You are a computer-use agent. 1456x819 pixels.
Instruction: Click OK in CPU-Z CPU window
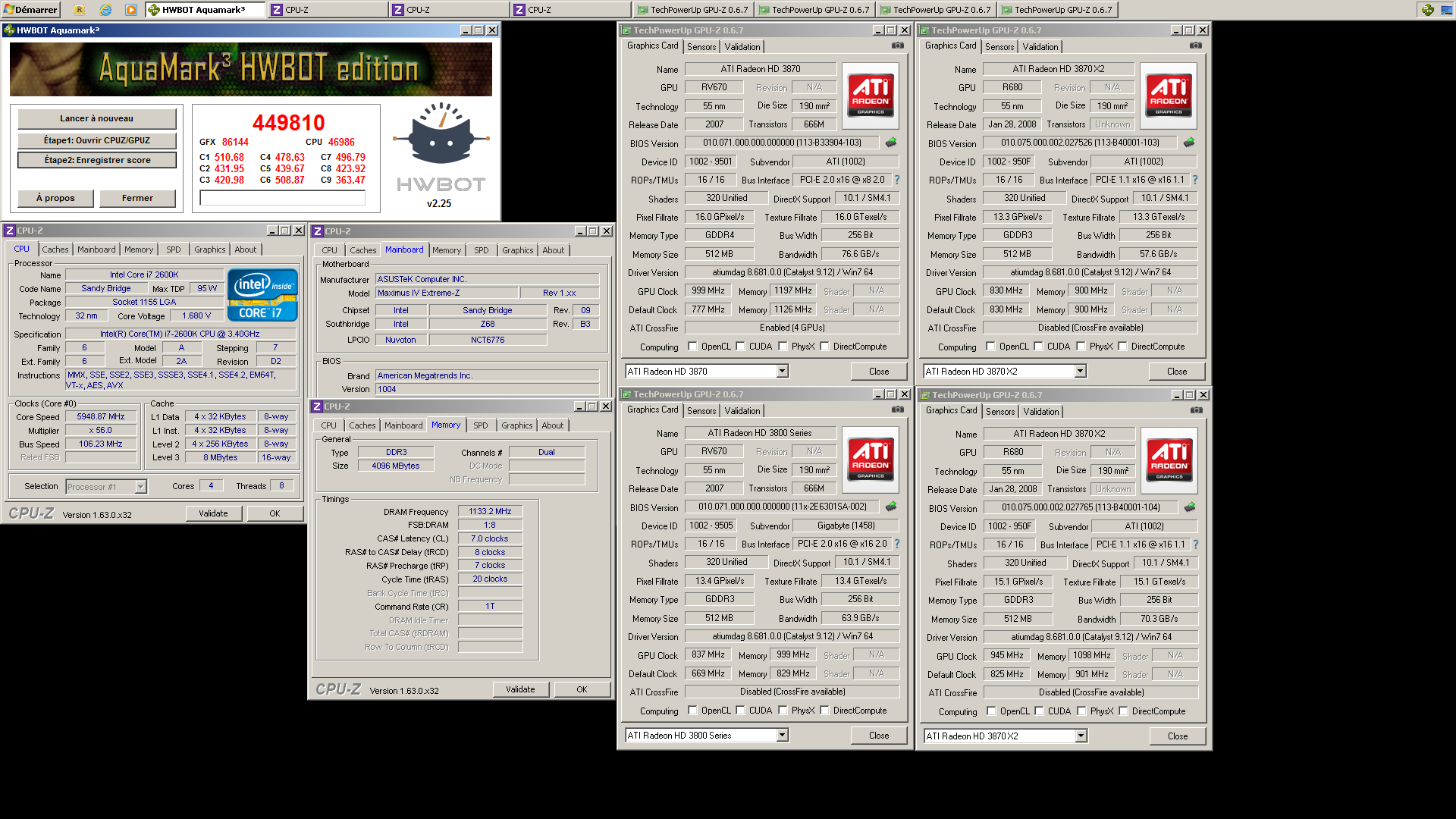tap(275, 513)
